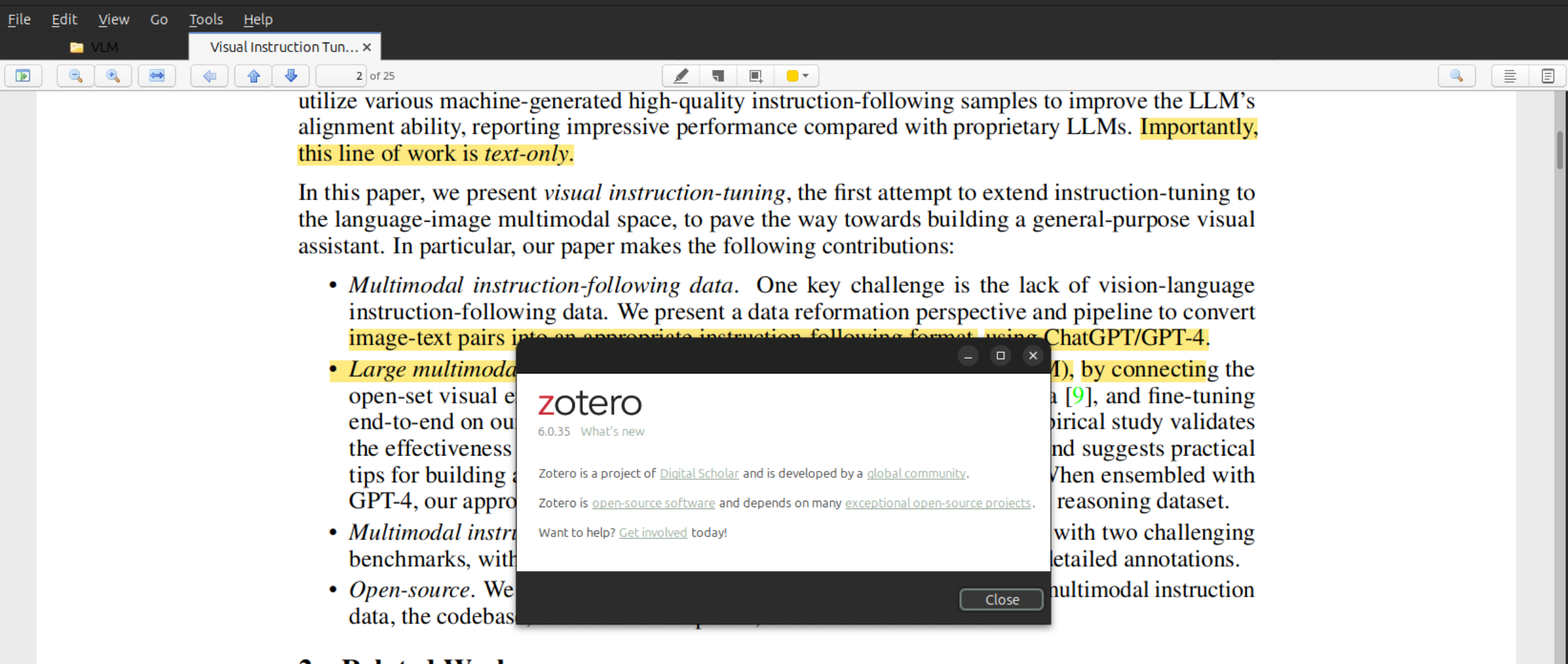Viewport: 1568px width, 664px height.
Task: Open the annotation color dropdown
Action: point(797,76)
